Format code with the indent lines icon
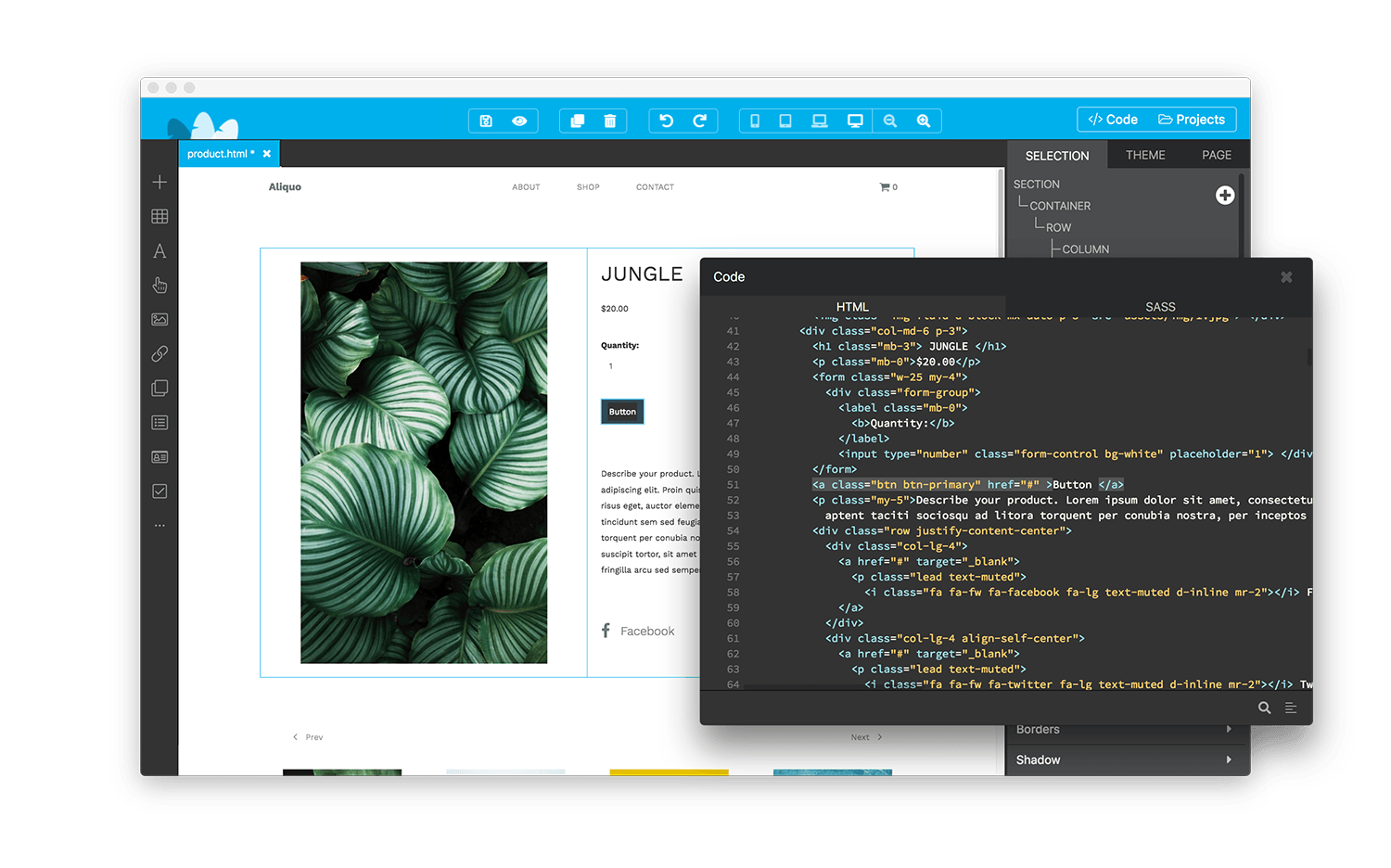Image resolution: width=1391 pixels, height=868 pixels. 1291,708
